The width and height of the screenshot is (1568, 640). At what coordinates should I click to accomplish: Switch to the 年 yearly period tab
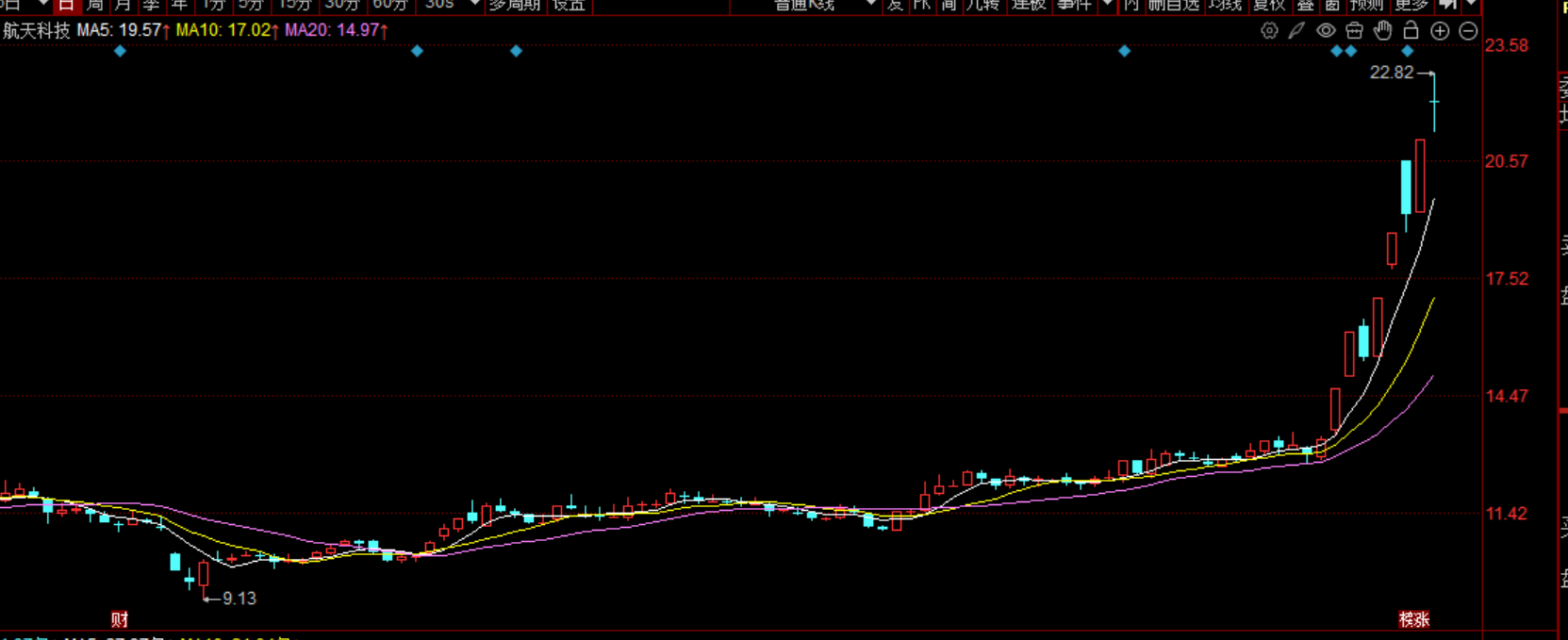pos(179,5)
